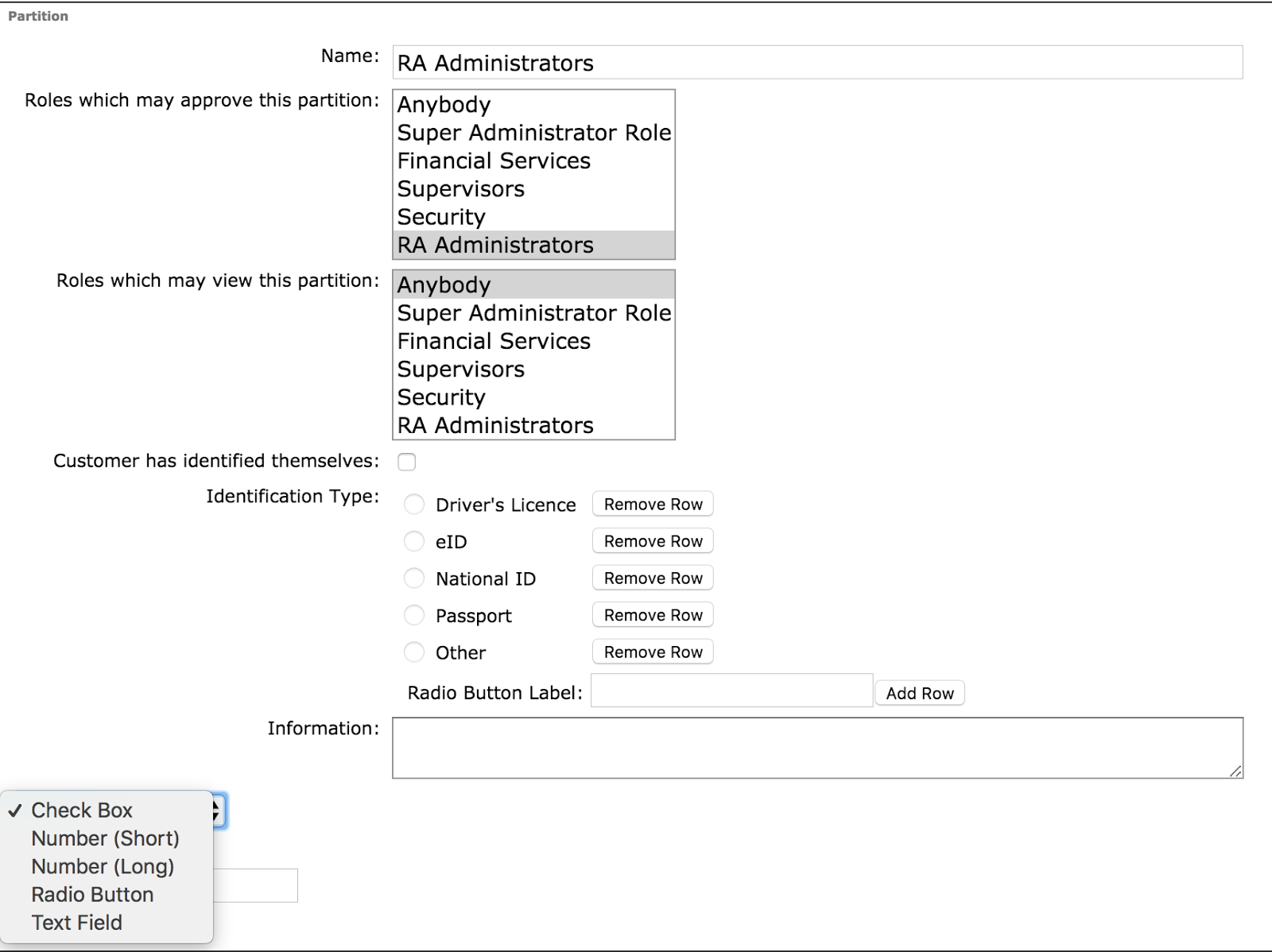Select Financial Services in the view roles list
Image resolution: width=1272 pixels, height=952 pixels.
click(494, 342)
